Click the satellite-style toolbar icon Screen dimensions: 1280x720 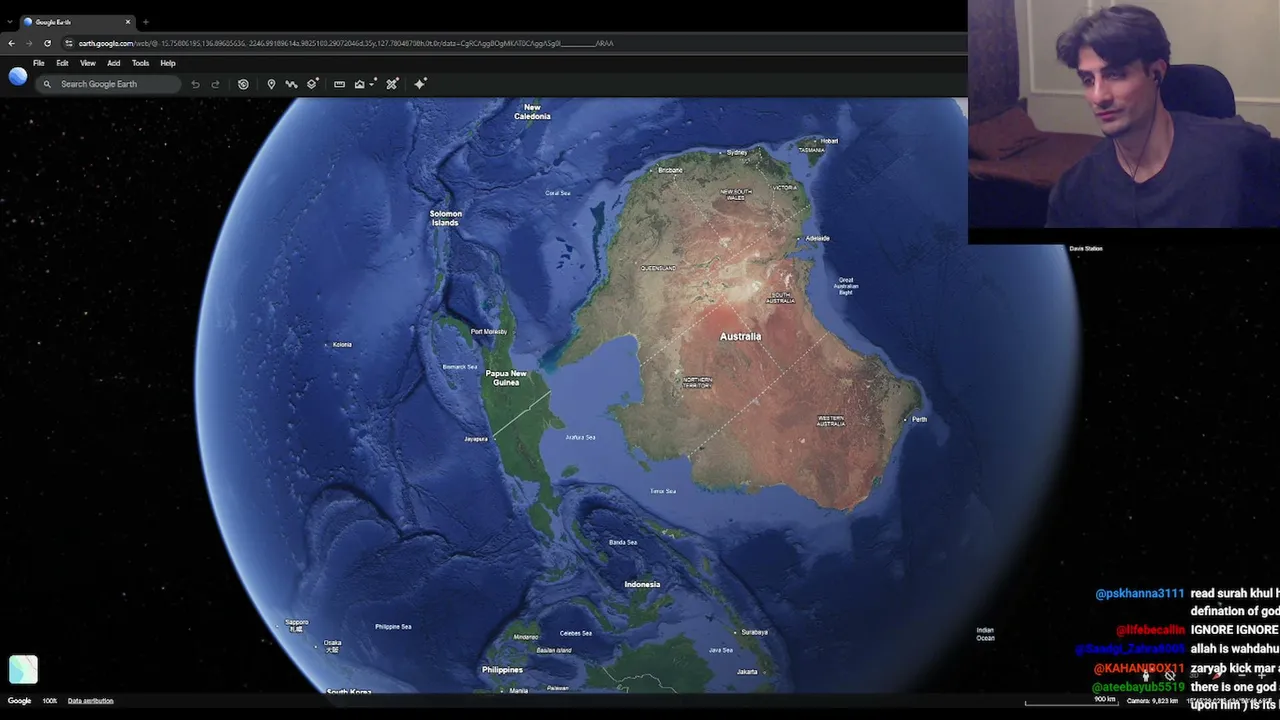392,84
